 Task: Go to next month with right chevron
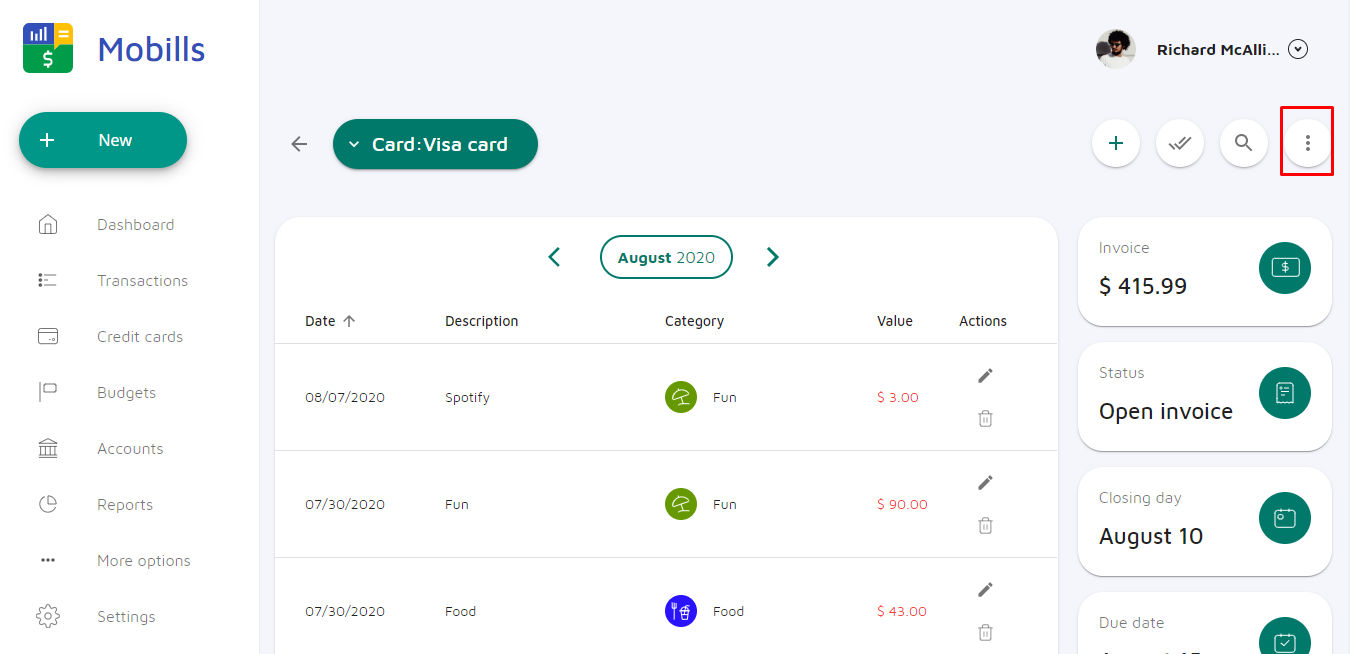[x=772, y=257]
